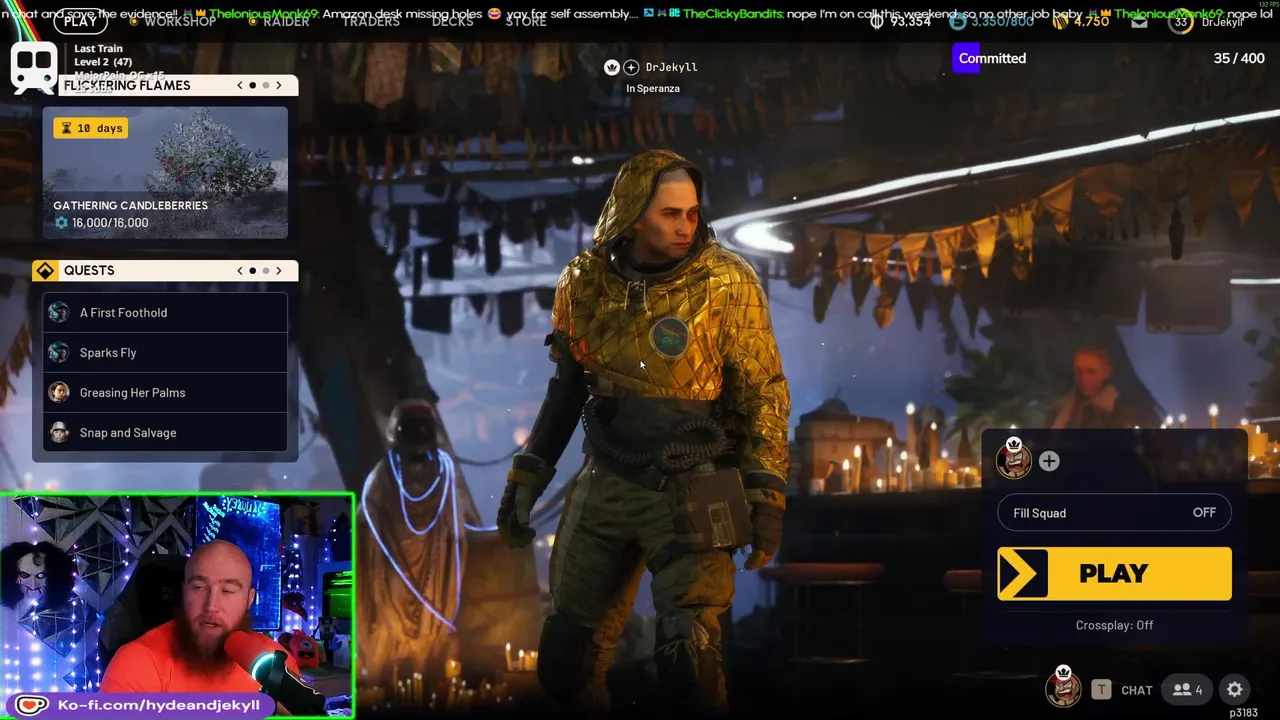The width and height of the screenshot is (1280, 720).
Task: Click the A First Foothold quest icon
Action: pyautogui.click(x=59, y=312)
